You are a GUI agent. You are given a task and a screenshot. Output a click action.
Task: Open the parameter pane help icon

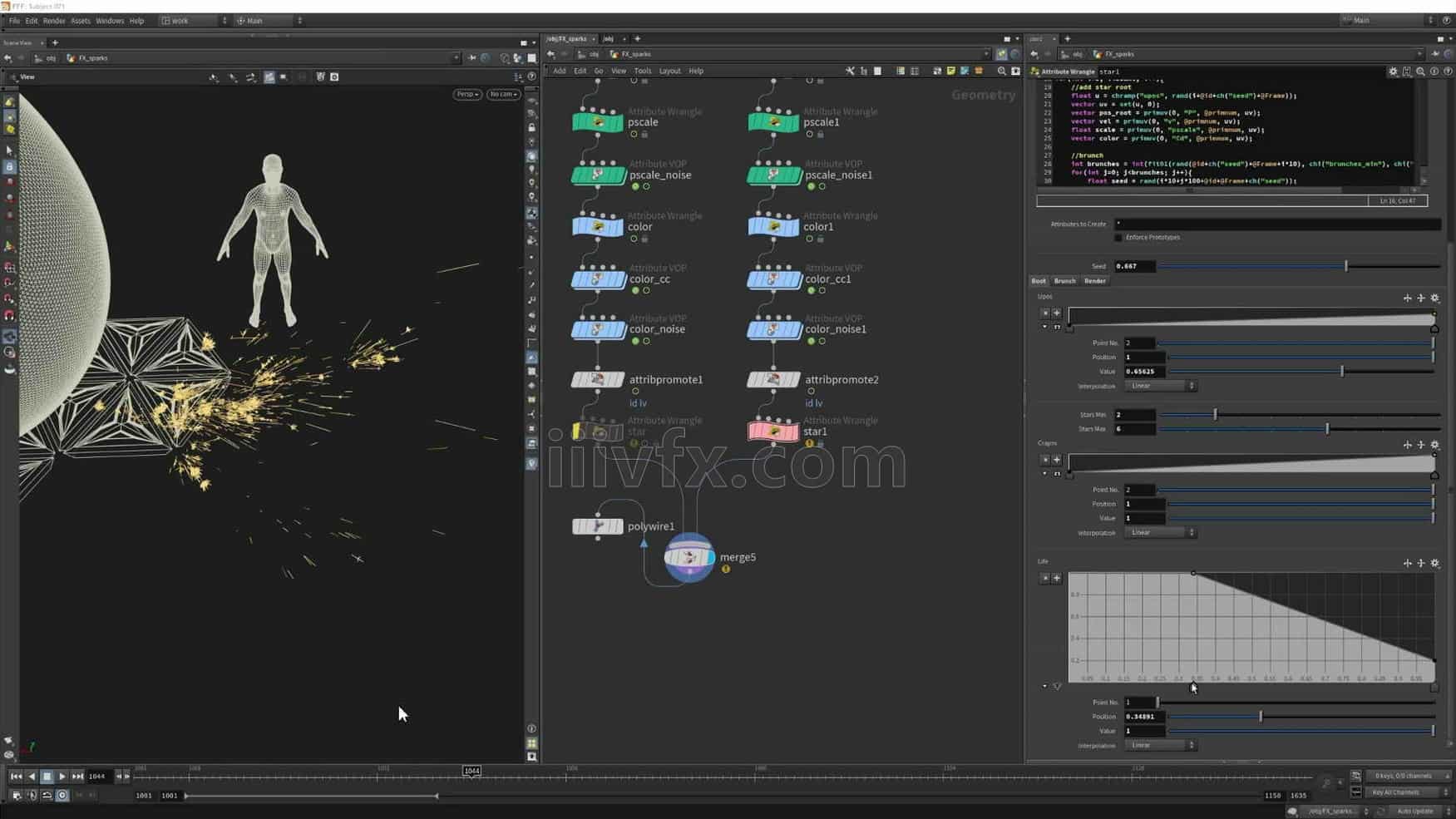click(x=1448, y=72)
